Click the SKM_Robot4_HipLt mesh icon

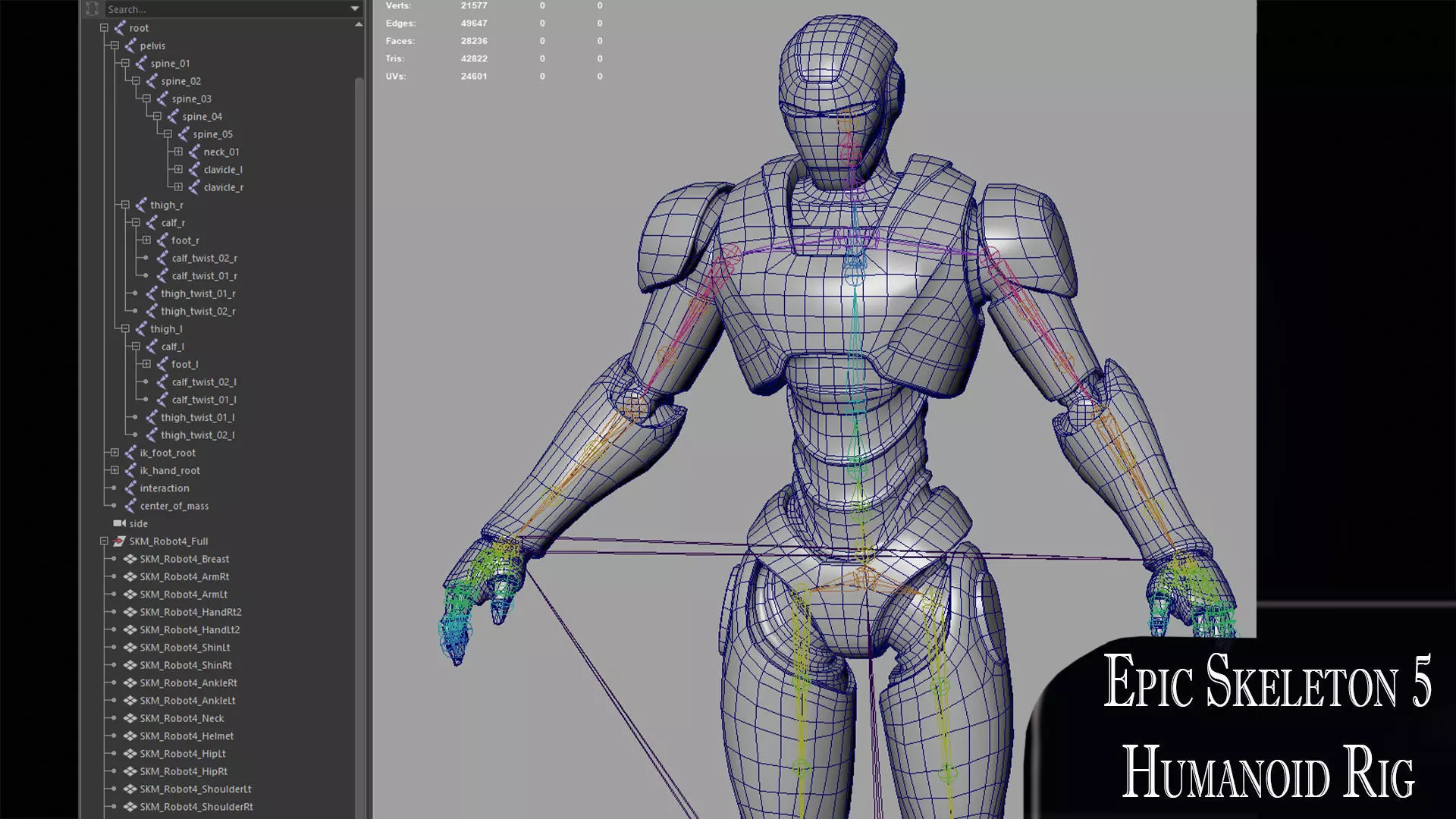(130, 754)
